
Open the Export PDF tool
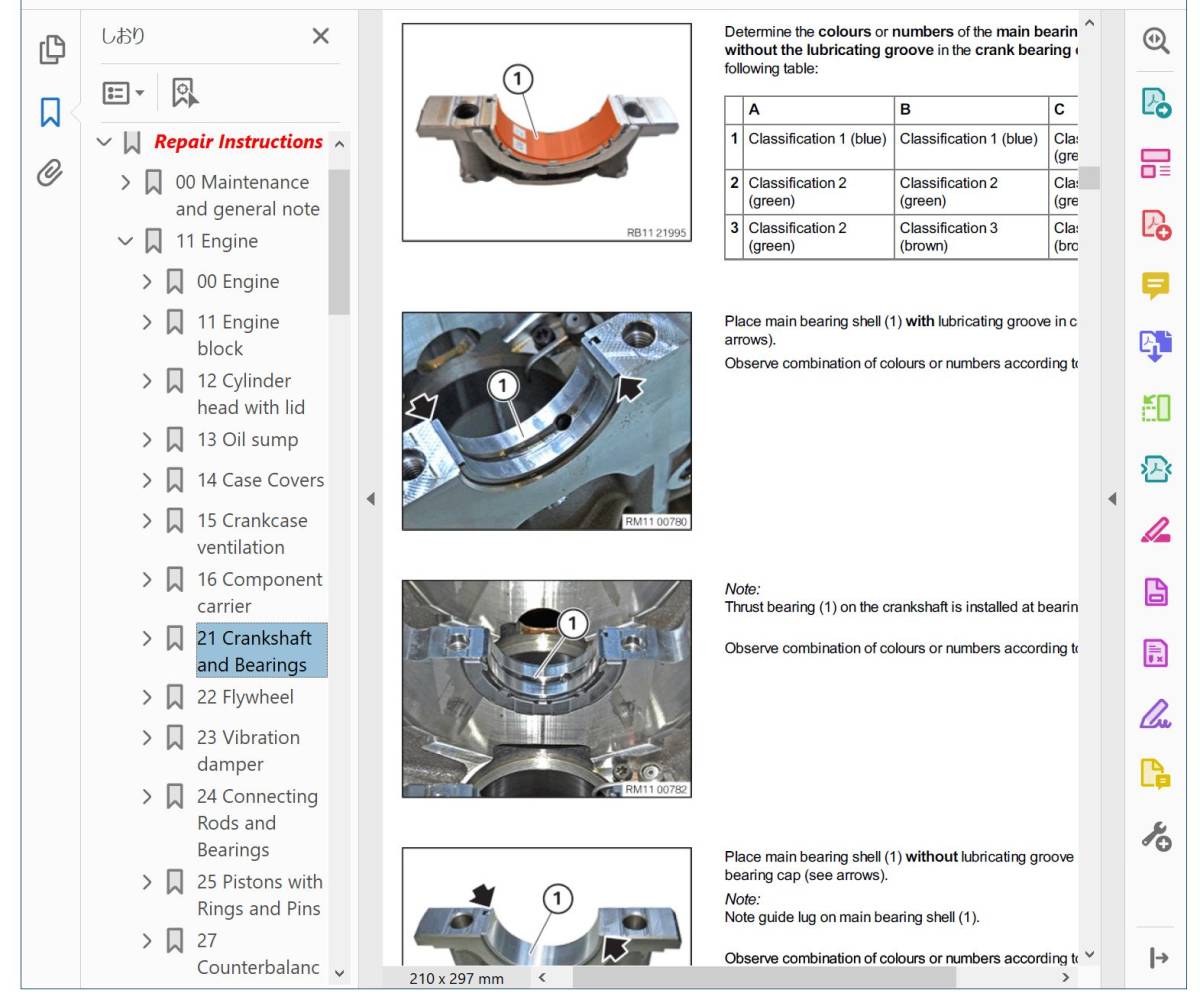click(x=1156, y=102)
